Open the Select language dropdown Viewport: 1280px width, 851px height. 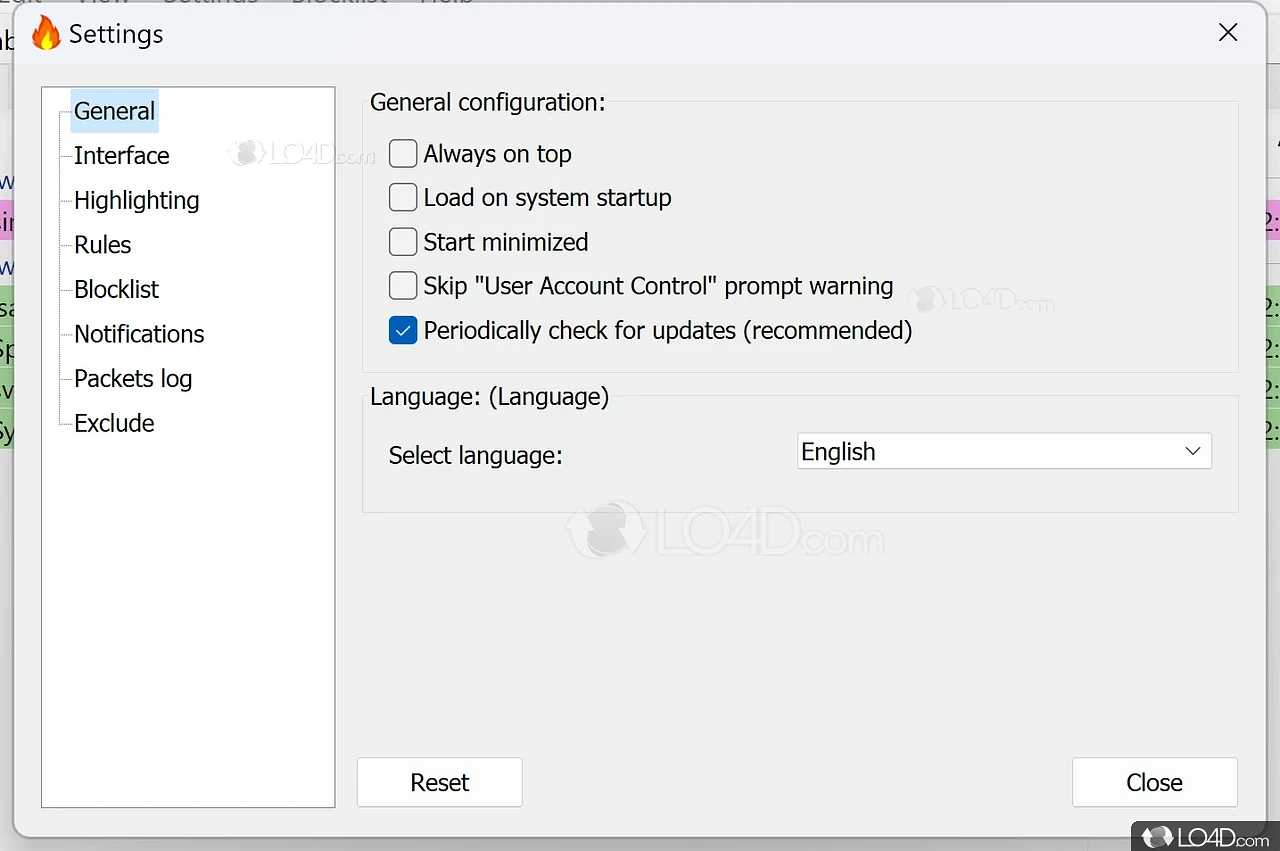tap(1004, 451)
